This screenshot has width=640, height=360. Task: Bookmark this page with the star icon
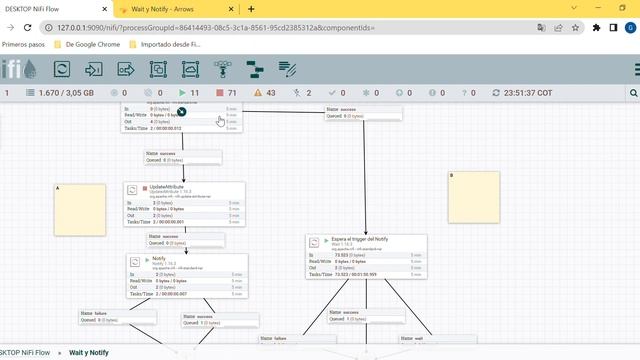[575, 28]
